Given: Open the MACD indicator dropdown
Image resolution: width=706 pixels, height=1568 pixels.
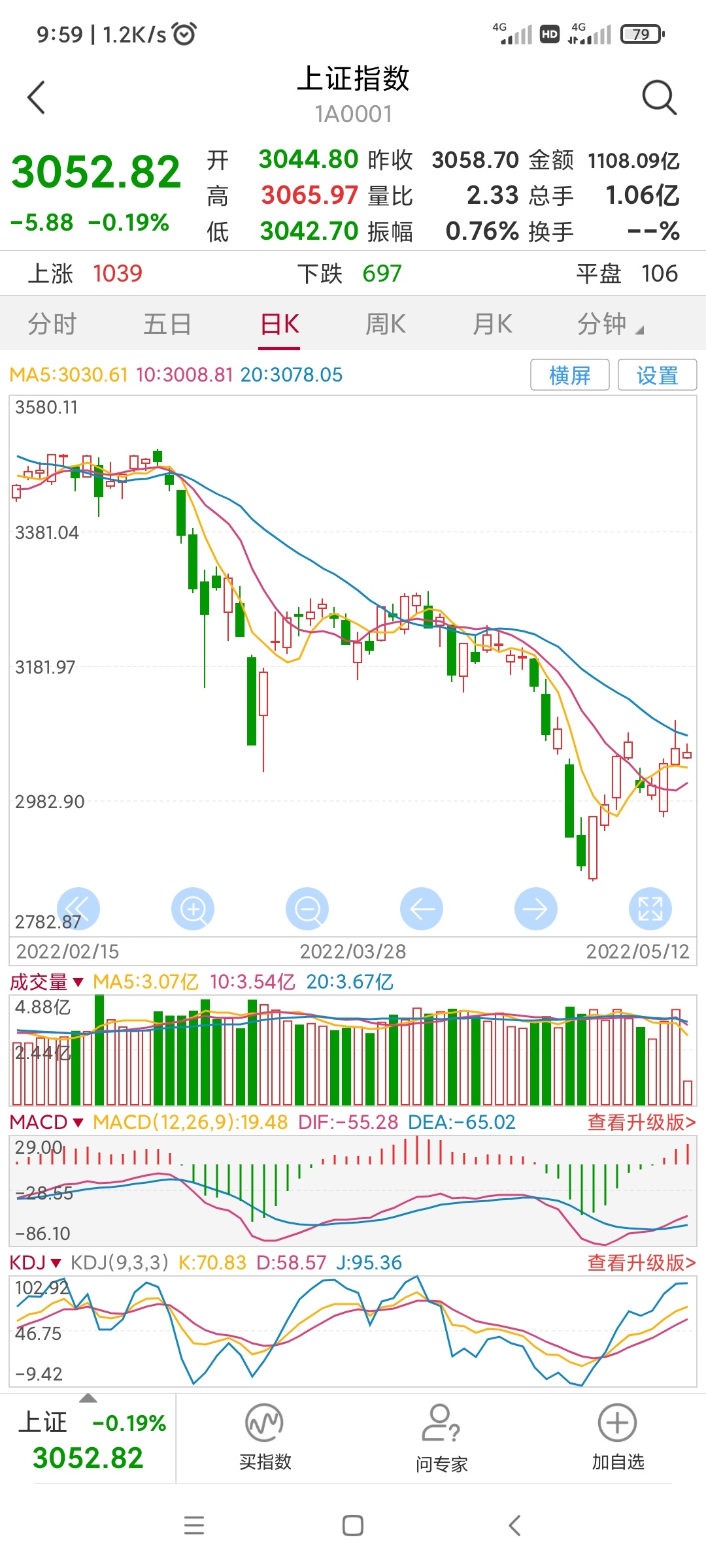Looking at the screenshot, I should pos(47,1122).
